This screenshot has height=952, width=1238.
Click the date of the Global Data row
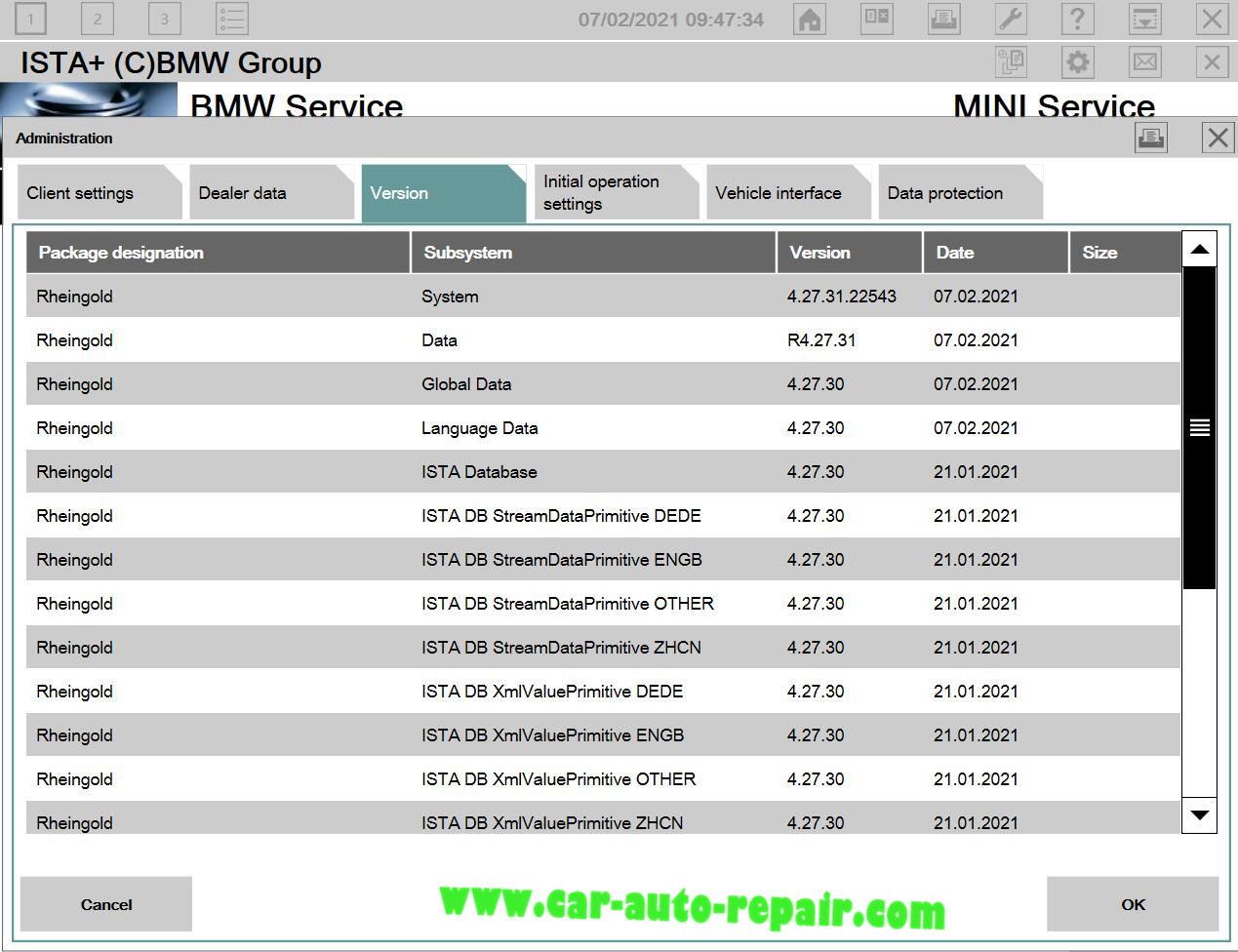pos(976,384)
